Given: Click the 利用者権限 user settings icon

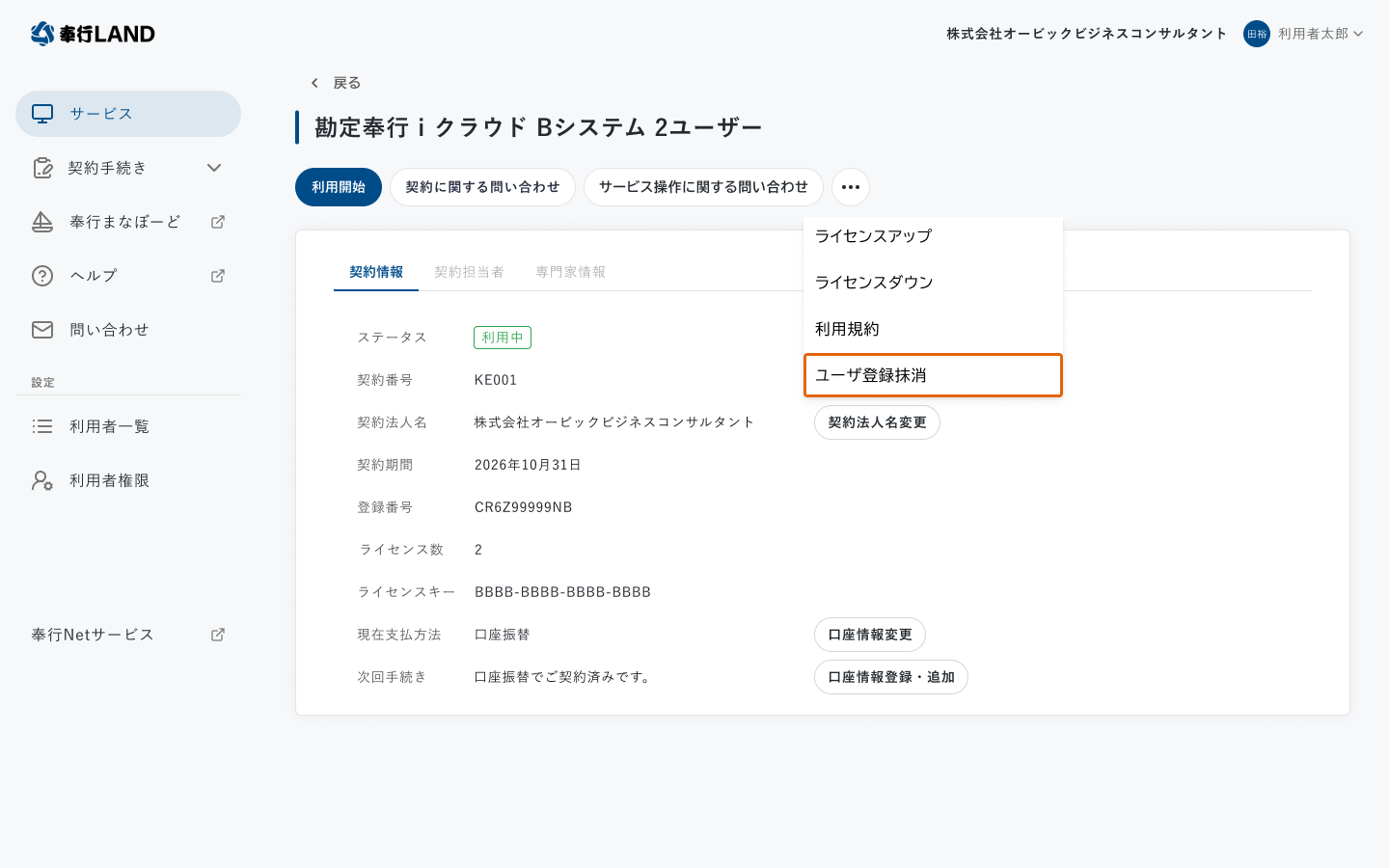Looking at the screenshot, I should pos(42,479).
